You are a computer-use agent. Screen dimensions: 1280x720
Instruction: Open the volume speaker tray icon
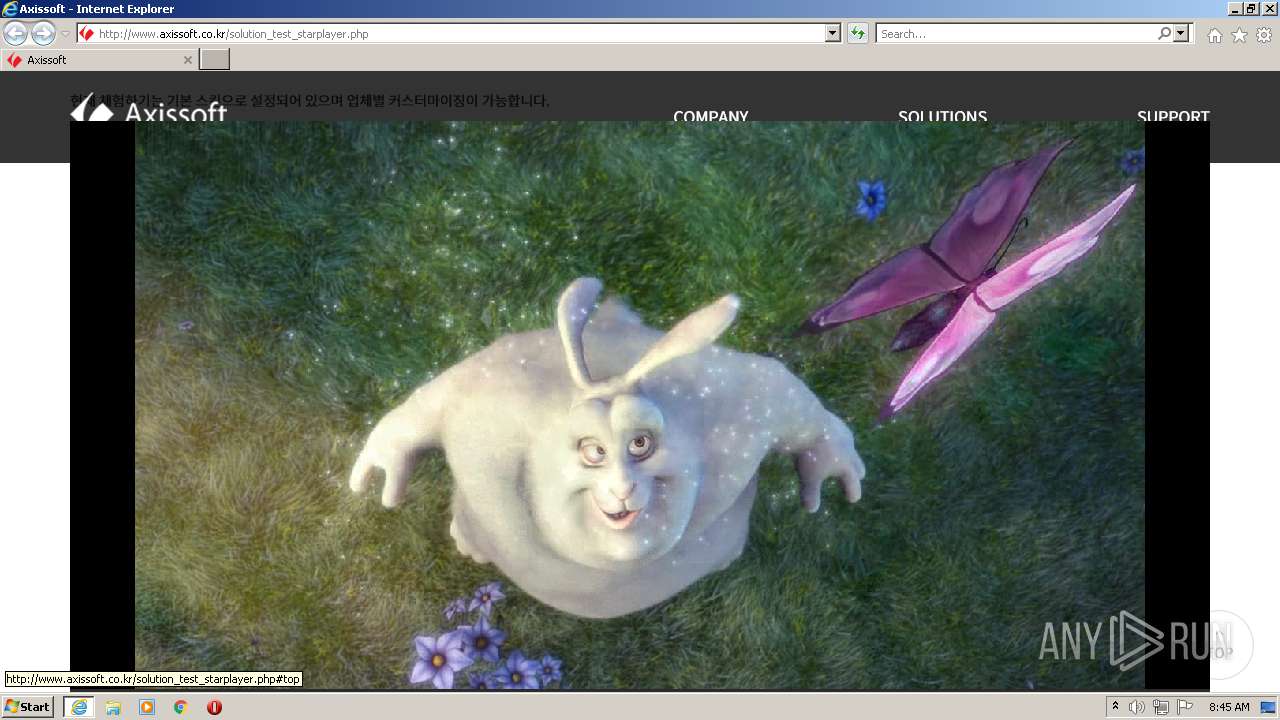point(1137,707)
